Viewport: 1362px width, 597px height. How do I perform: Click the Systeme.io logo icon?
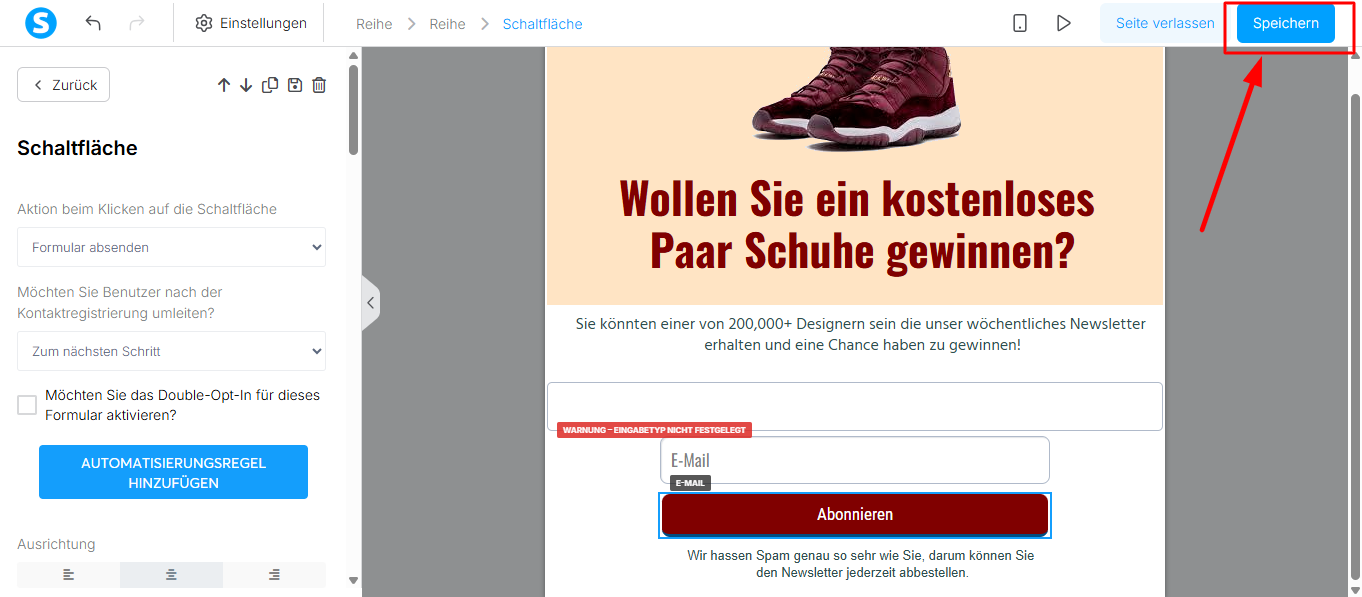[x=41, y=23]
